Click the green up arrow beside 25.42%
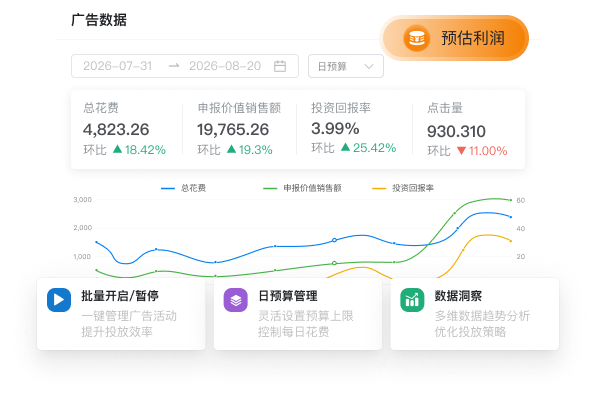 (345, 147)
